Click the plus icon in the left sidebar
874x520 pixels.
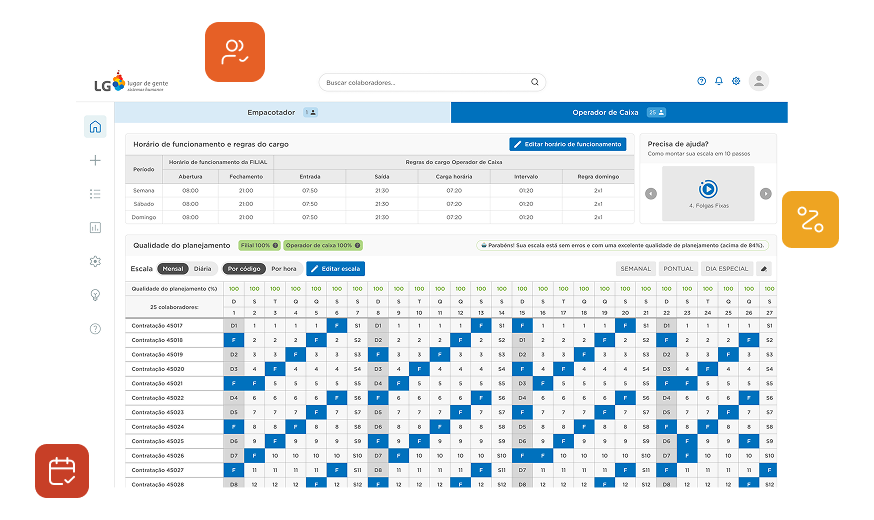[95, 160]
